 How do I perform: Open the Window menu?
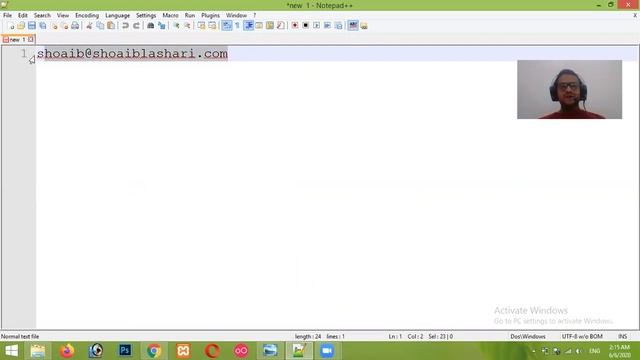click(x=236, y=15)
